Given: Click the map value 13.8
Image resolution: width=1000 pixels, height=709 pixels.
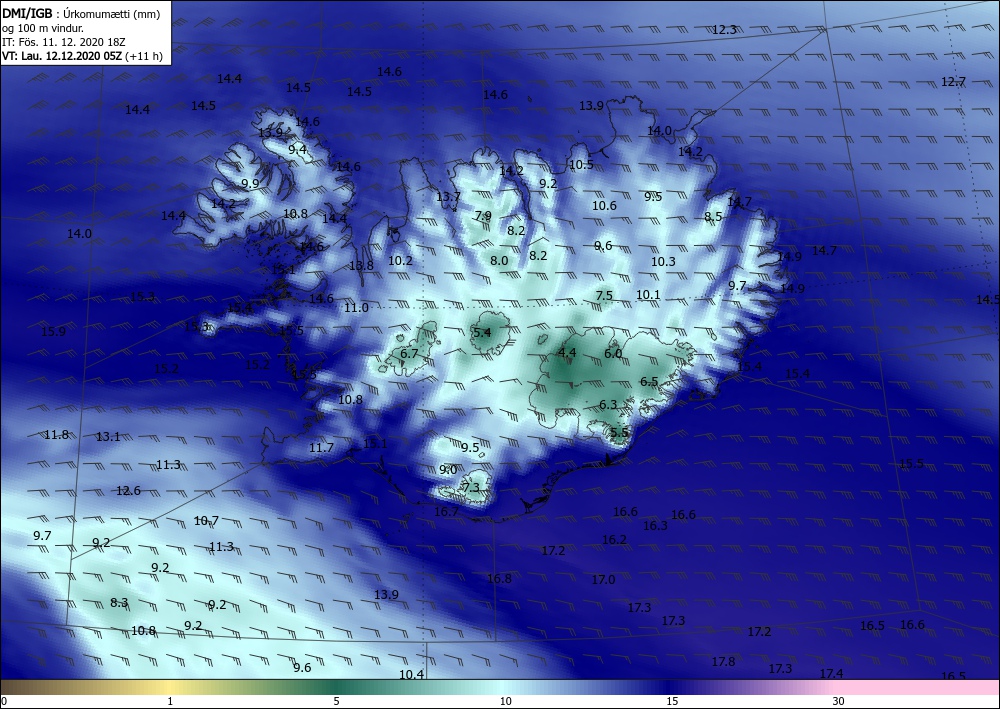Looking at the screenshot, I should pos(361,265).
